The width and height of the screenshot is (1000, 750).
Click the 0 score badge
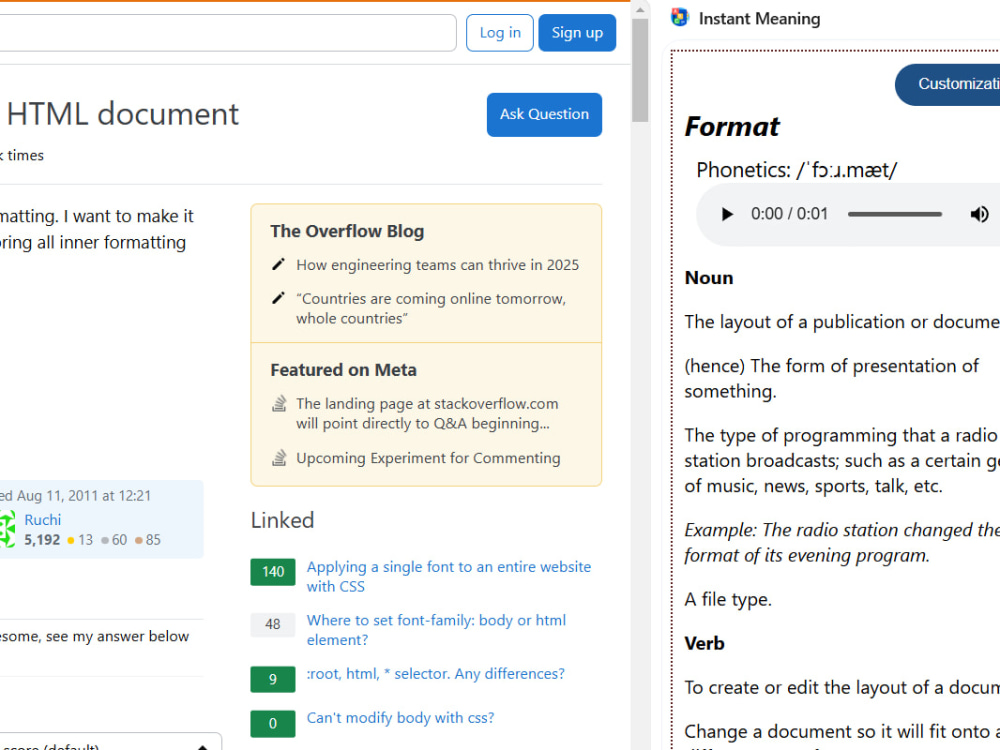273,723
